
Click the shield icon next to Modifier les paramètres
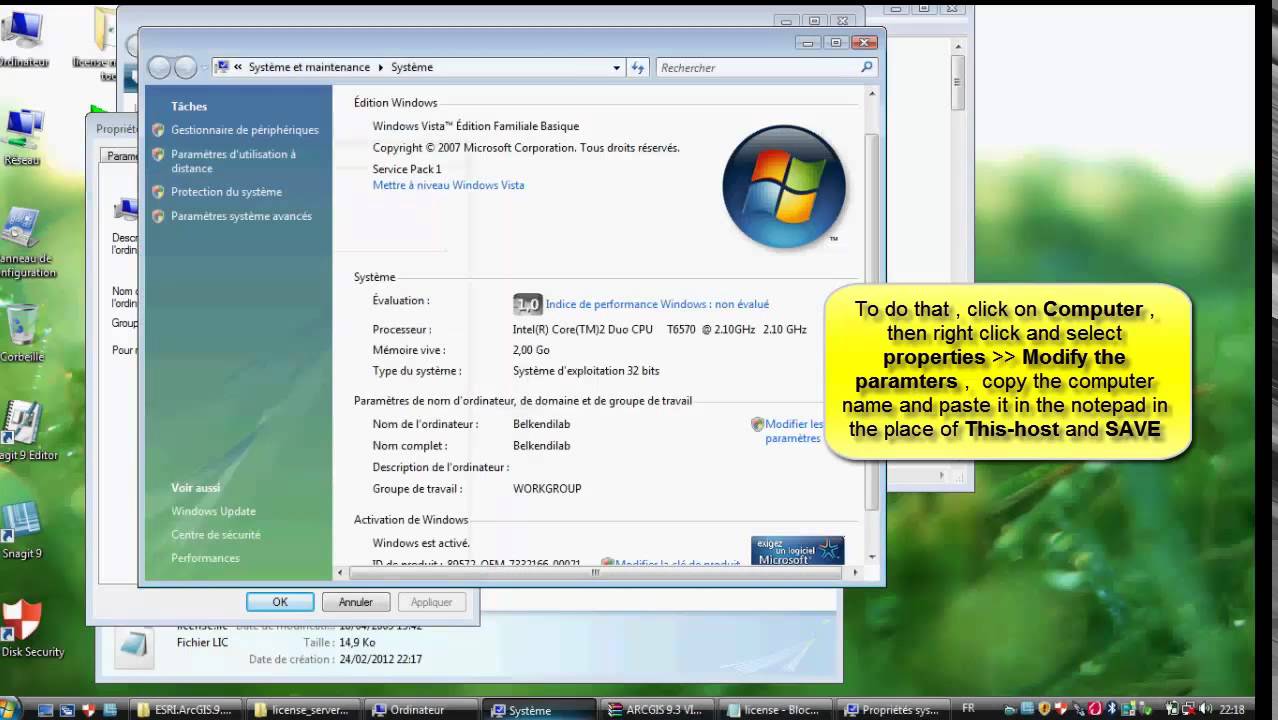point(757,424)
